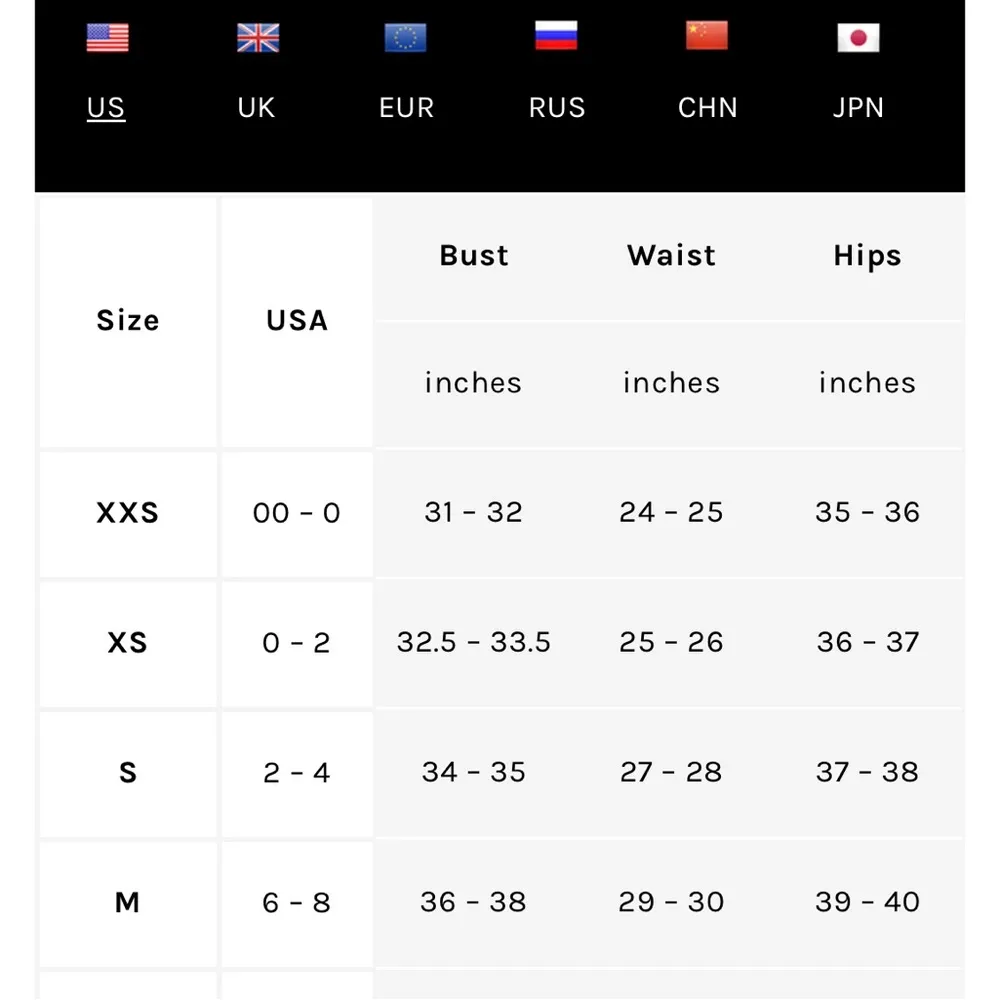Open the RUS sizing tab
Viewport: 1000px width, 1000px height.
[x=557, y=108]
